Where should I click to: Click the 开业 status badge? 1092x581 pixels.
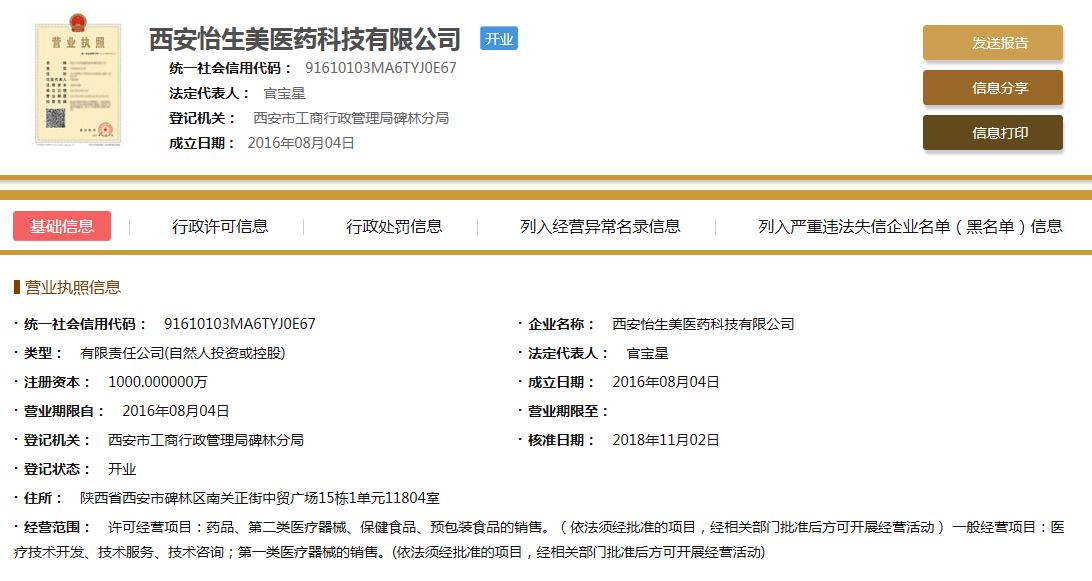499,38
